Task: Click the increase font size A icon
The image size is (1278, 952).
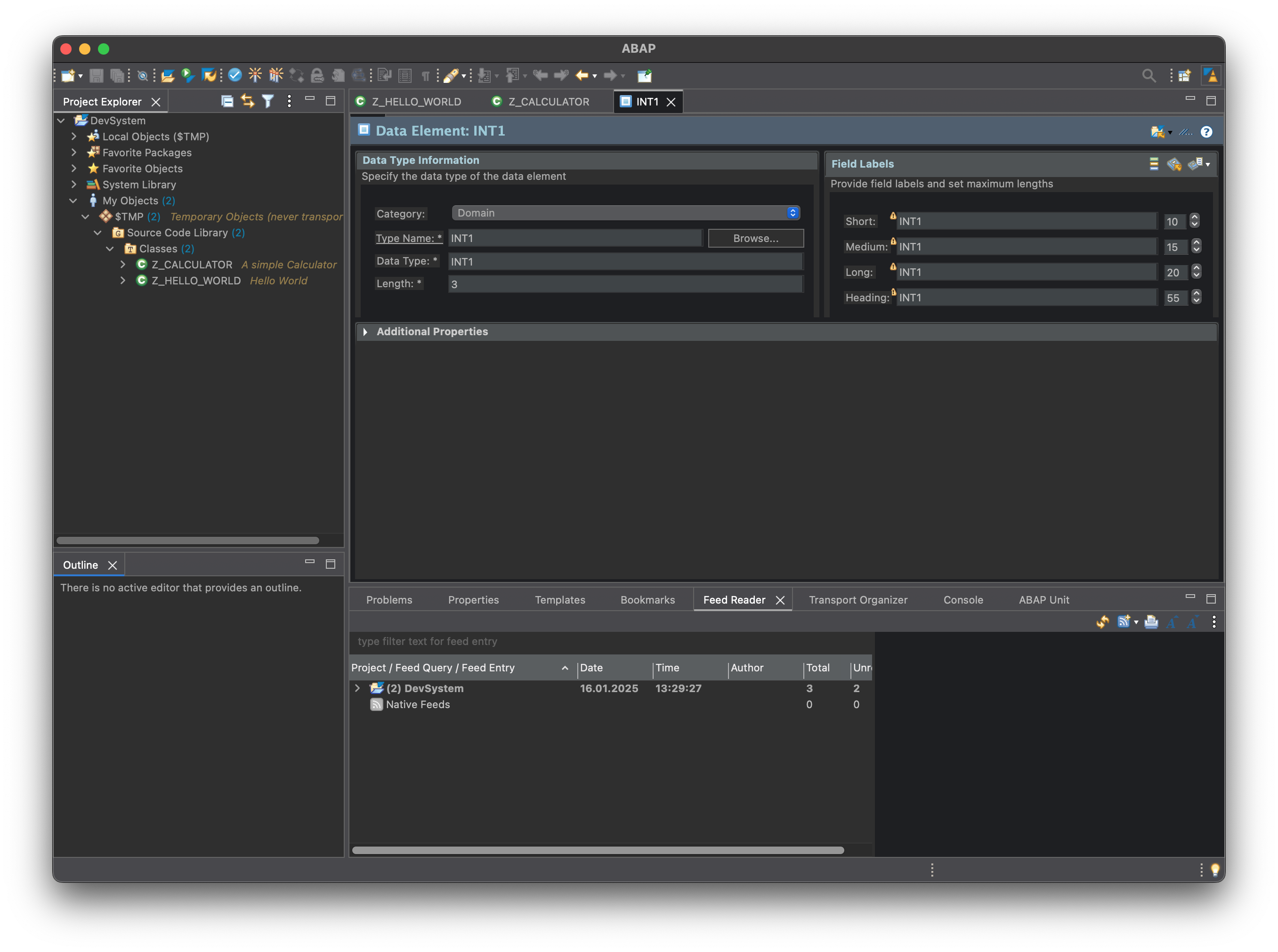Action: (x=1172, y=622)
